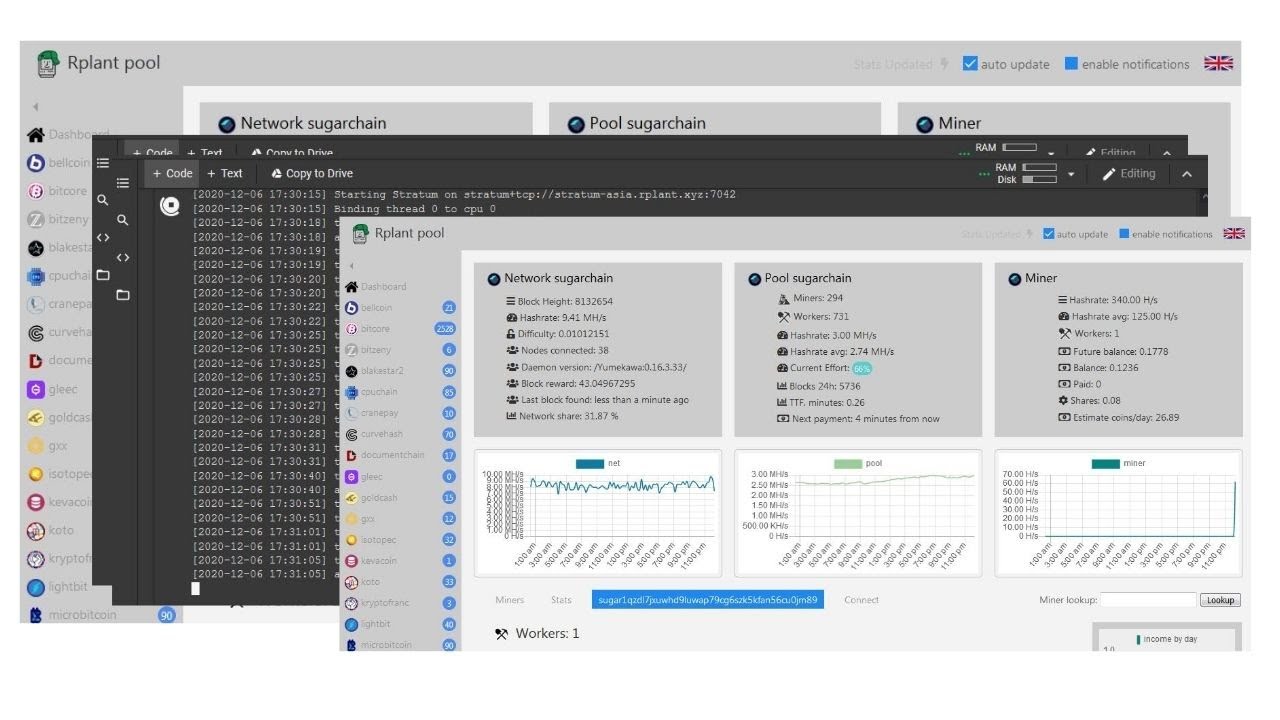This screenshot has width=1280, height=720.
Task: Select cranepay icon in front Rplant sidebar
Action: point(351,413)
